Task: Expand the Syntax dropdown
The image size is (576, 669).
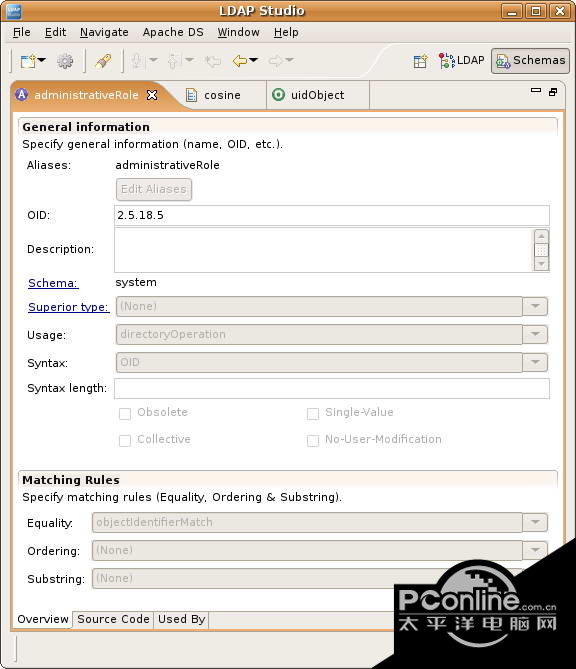Action: point(535,362)
